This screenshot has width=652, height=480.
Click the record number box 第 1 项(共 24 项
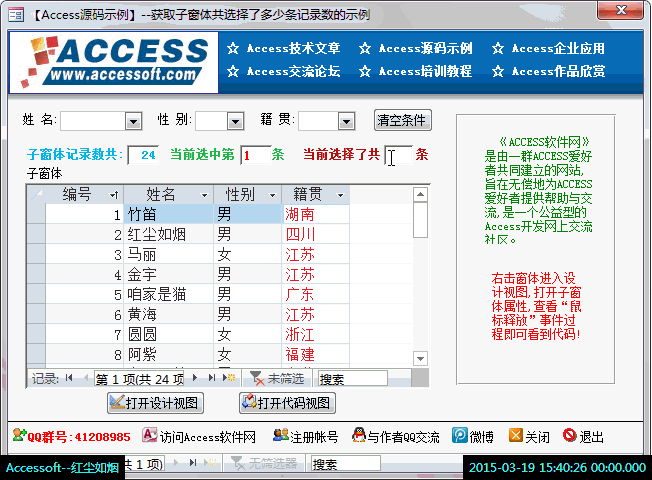tap(139, 379)
